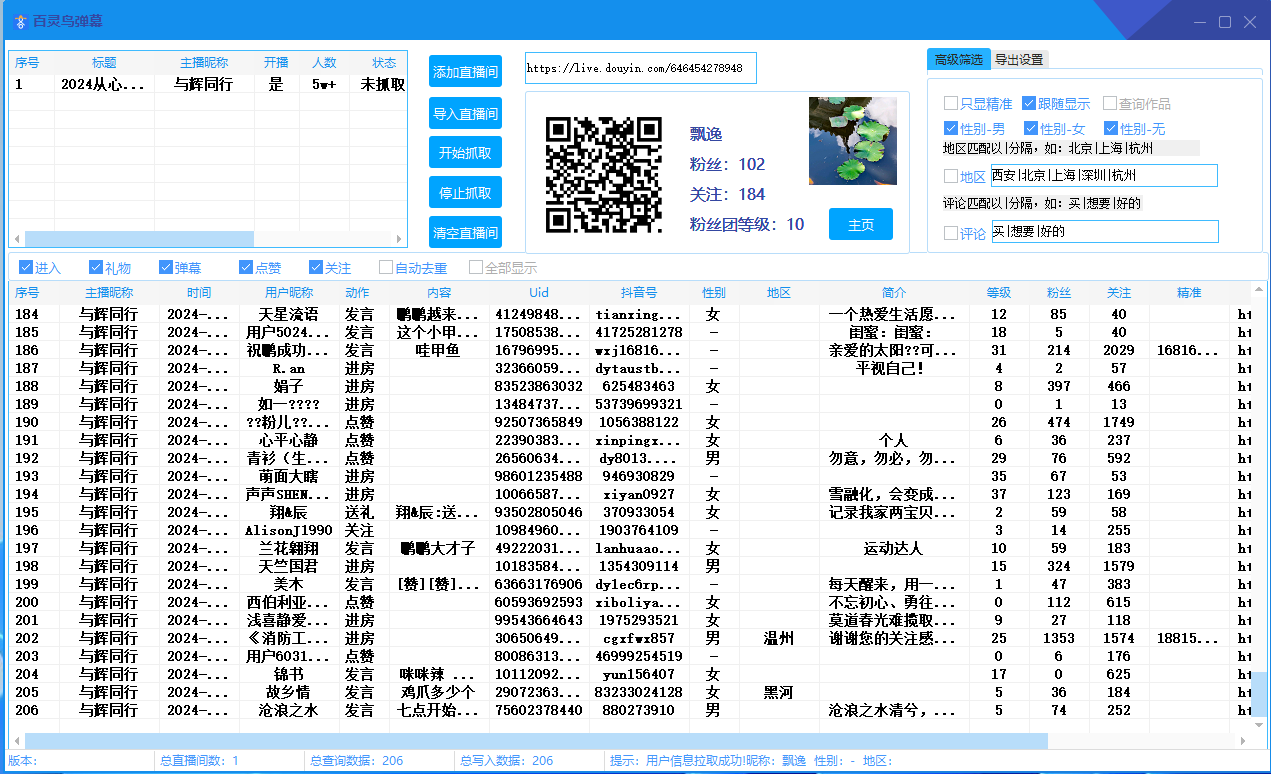
Task: Click the live room URL input field
Action: [x=640, y=69]
